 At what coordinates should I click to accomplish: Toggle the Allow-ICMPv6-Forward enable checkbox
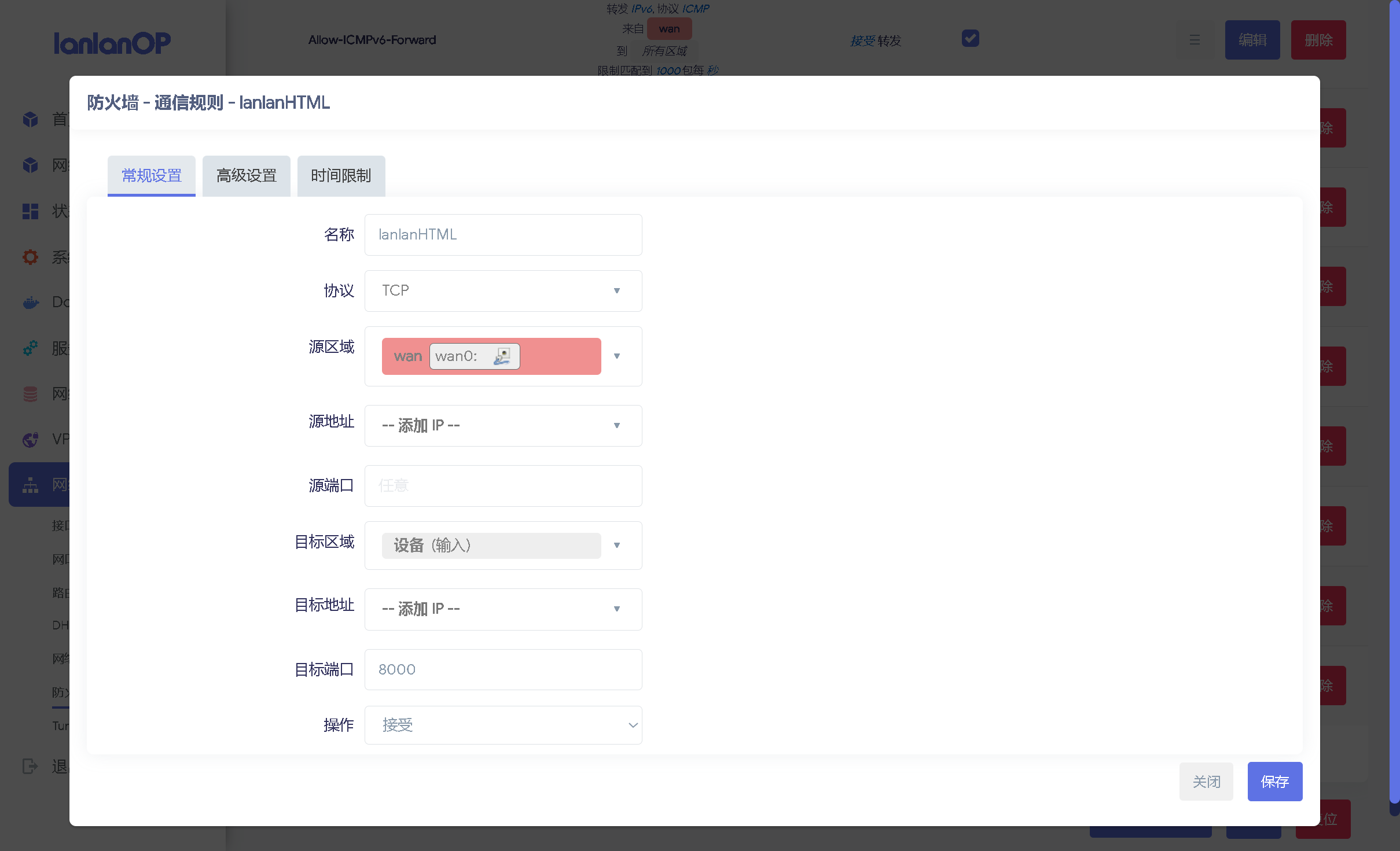pos(971,38)
